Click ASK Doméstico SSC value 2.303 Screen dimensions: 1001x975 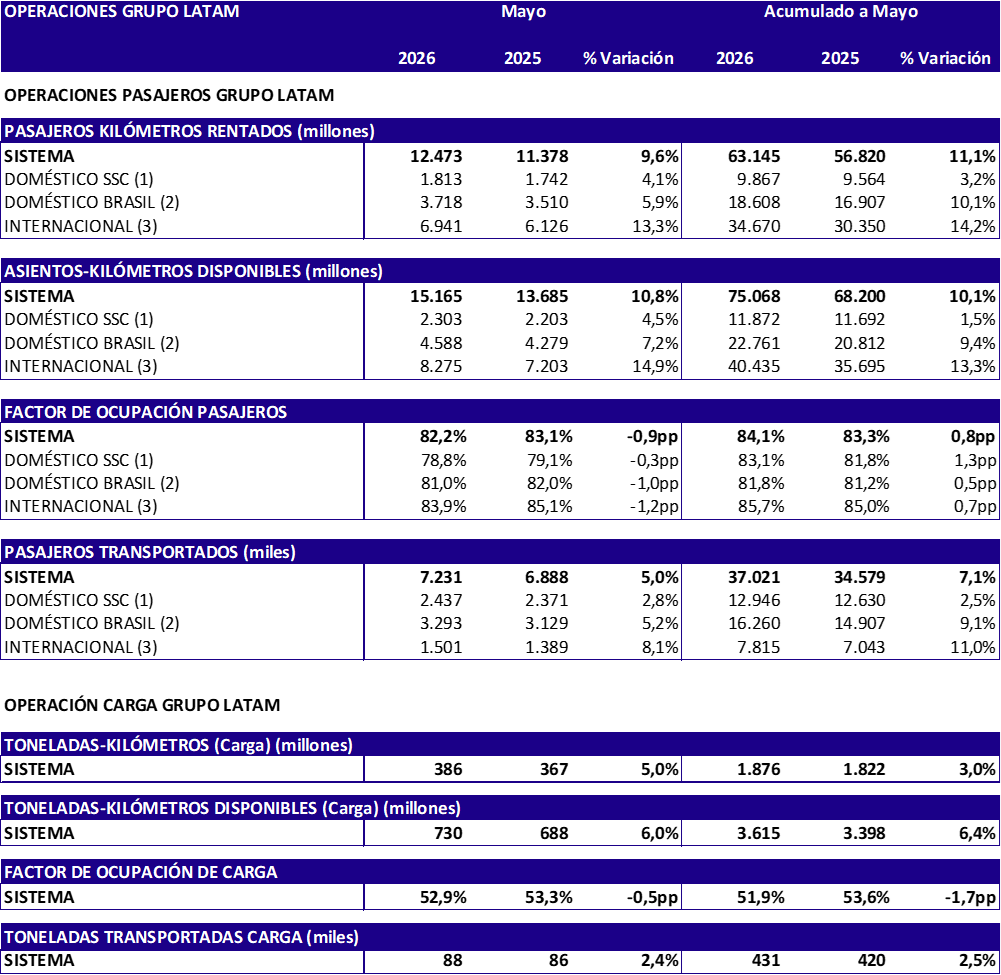pos(441,319)
